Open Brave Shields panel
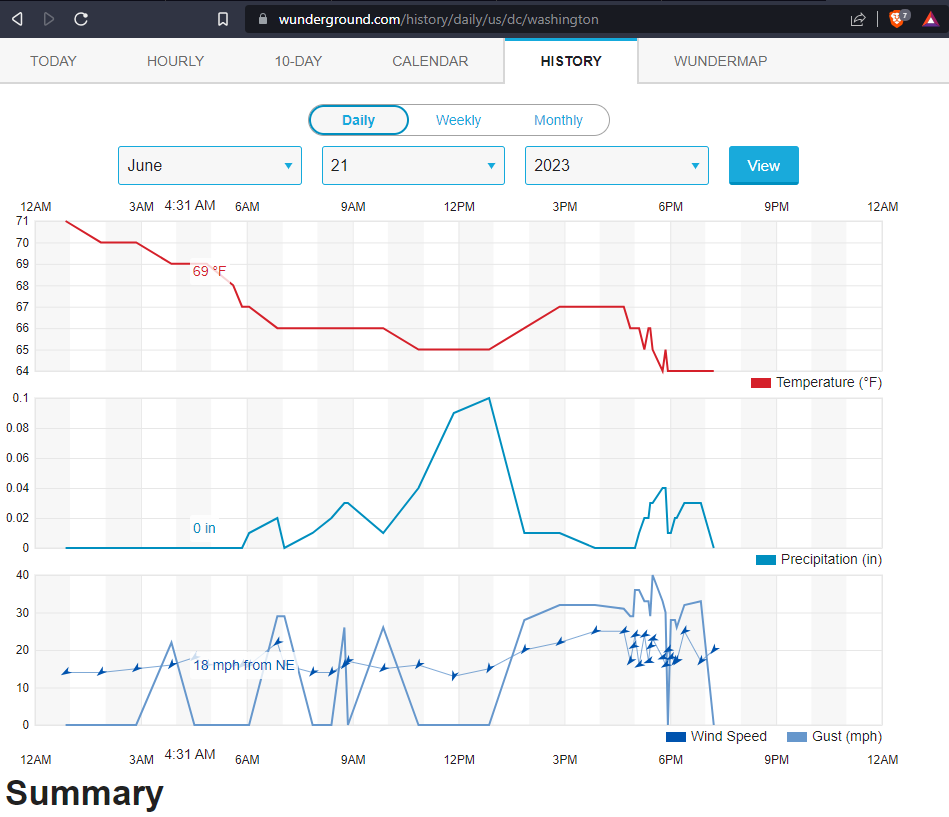 point(898,19)
